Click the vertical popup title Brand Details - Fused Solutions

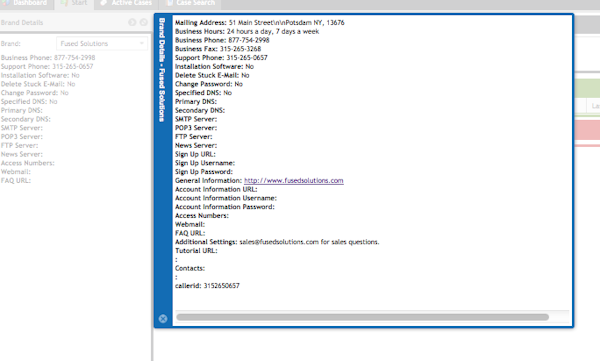coord(162,70)
